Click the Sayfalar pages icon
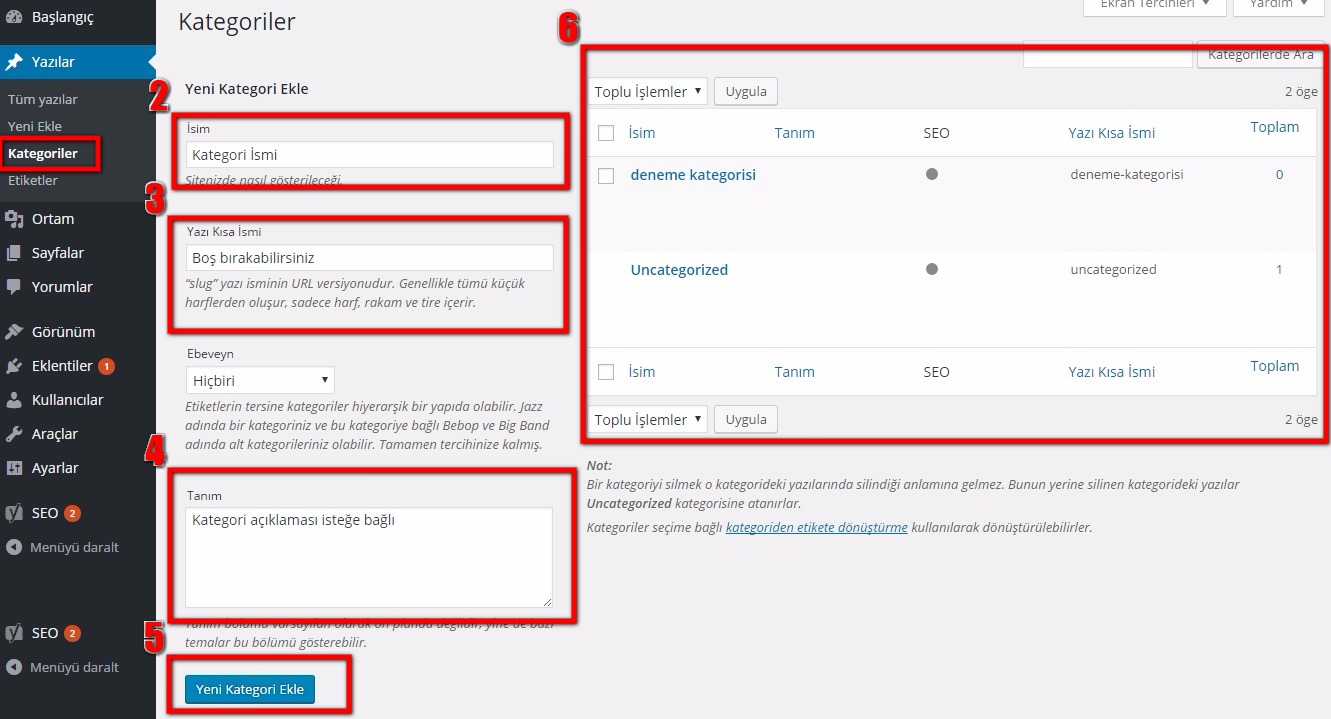Viewport: 1331px width, 719px height. (14, 253)
